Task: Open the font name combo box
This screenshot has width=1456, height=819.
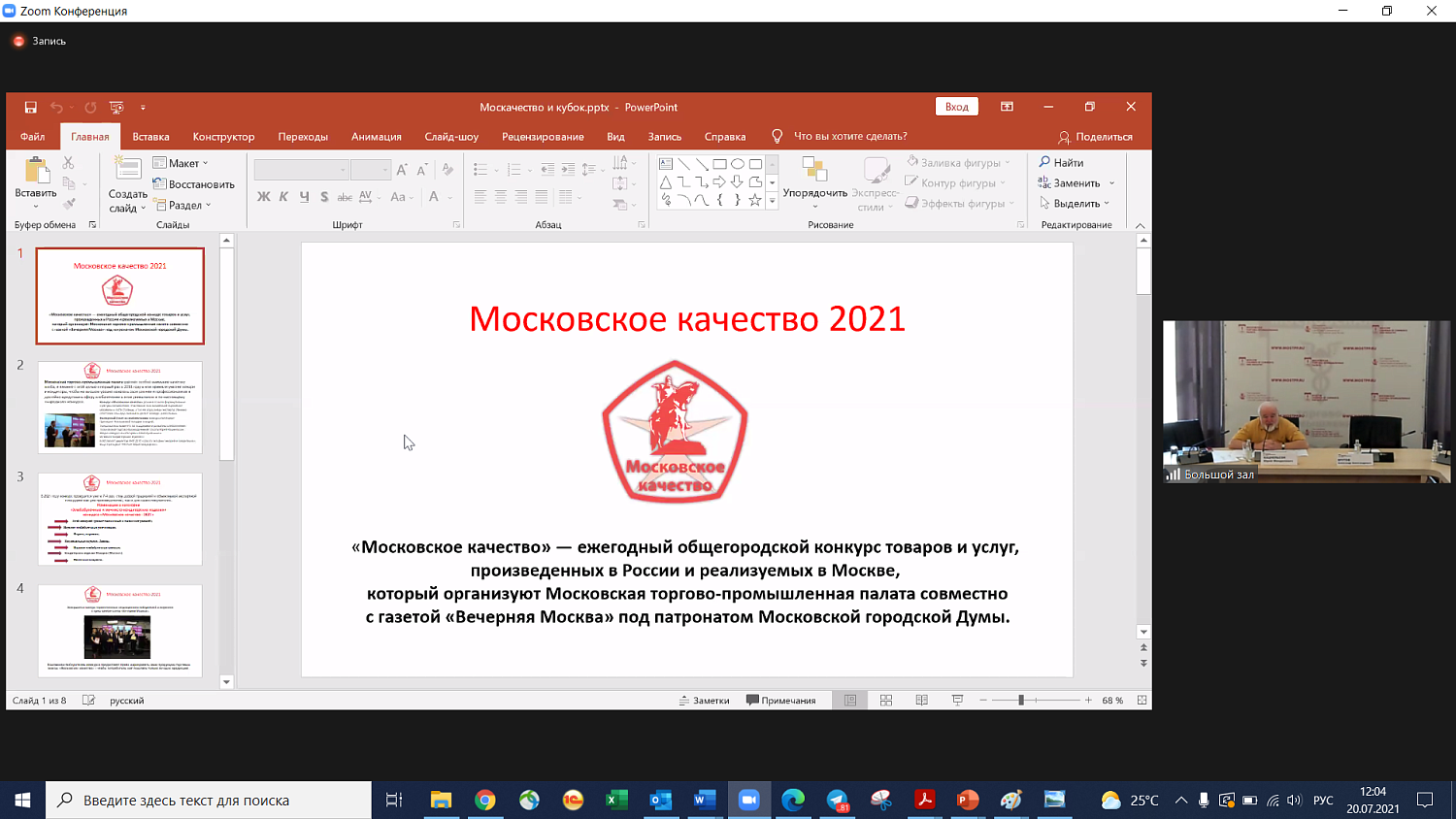Action: (x=301, y=170)
